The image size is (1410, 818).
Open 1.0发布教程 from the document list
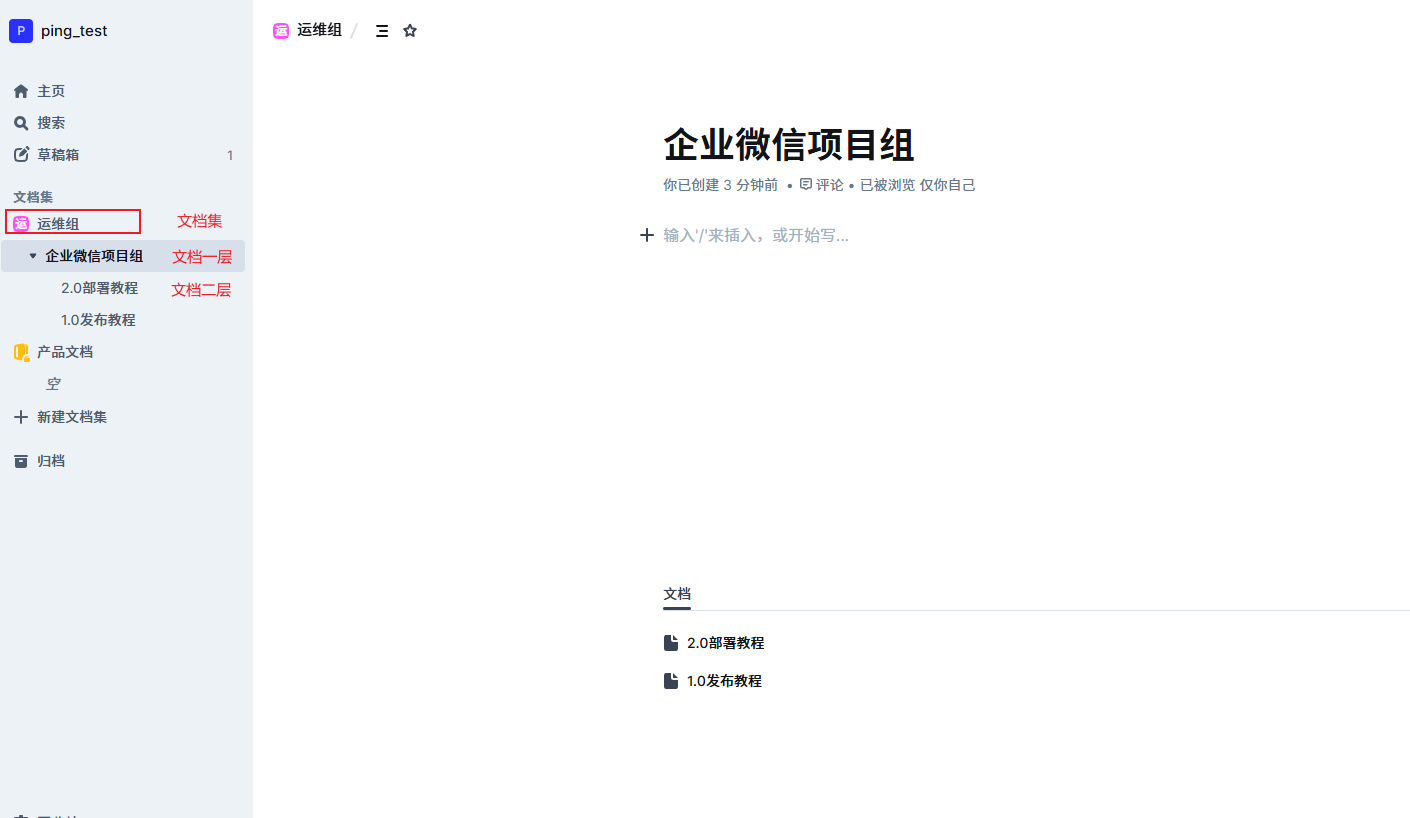(x=724, y=681)
